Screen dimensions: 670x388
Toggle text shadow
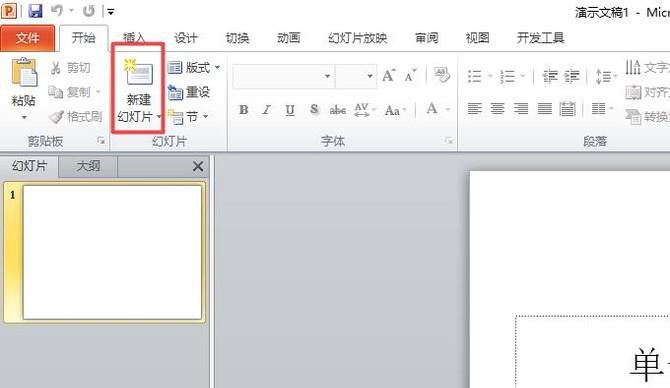[x=314, y=110]
